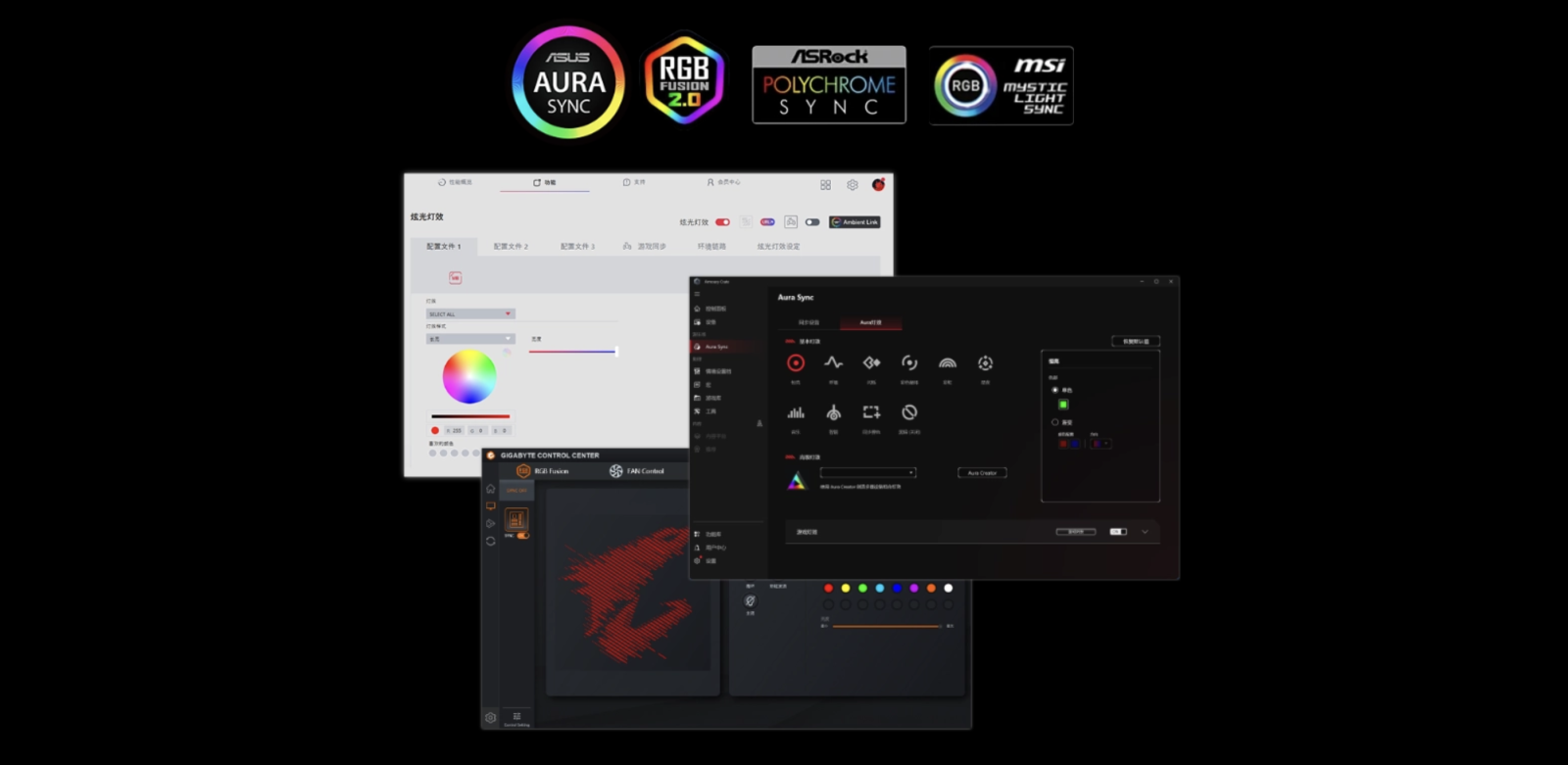
Task: Select the Music bars effect in Aura Sync
Action: tap(796, 412)
